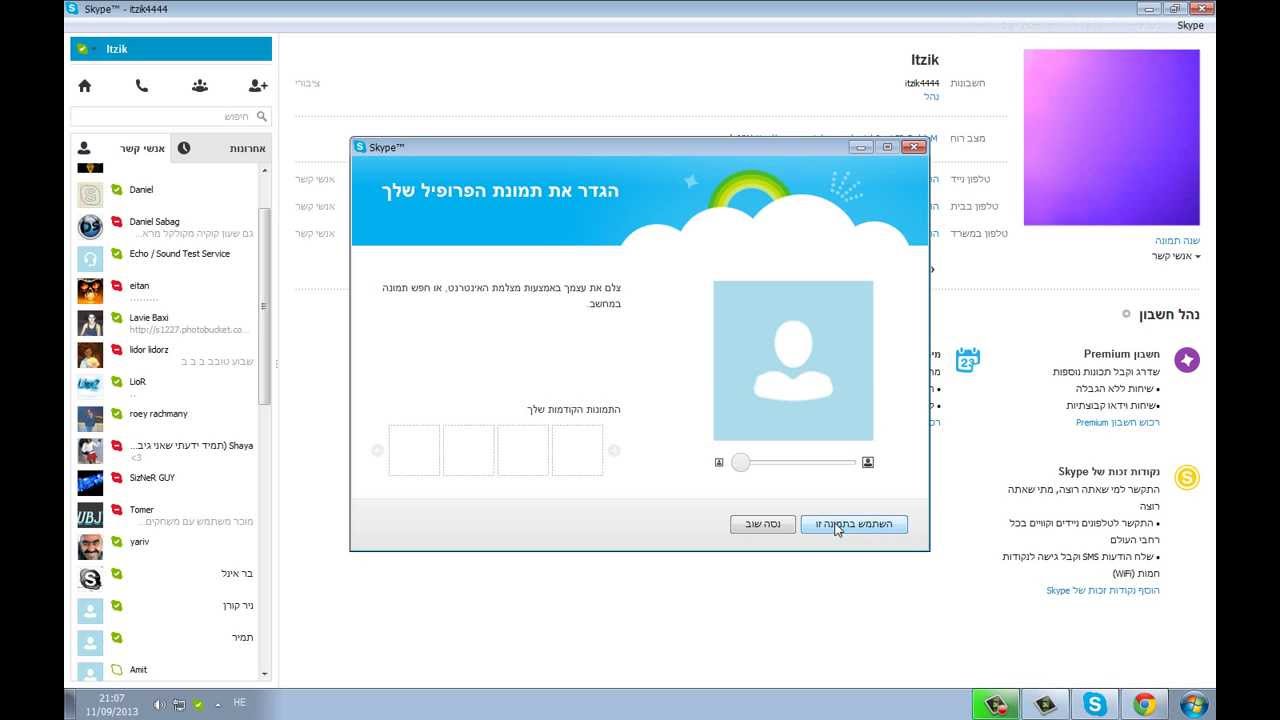
Task: Click the Windows Start orb
Action: click(1194, 704)
